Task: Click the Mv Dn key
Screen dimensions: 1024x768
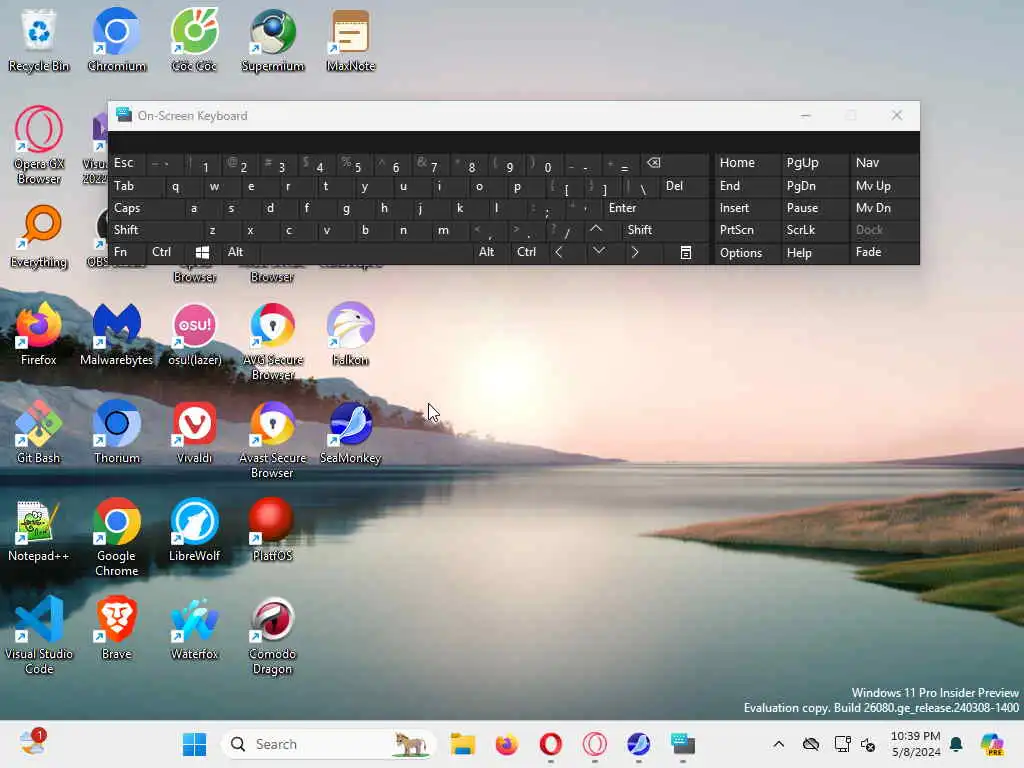Action: pyautogui.click(x=884, y=208)
